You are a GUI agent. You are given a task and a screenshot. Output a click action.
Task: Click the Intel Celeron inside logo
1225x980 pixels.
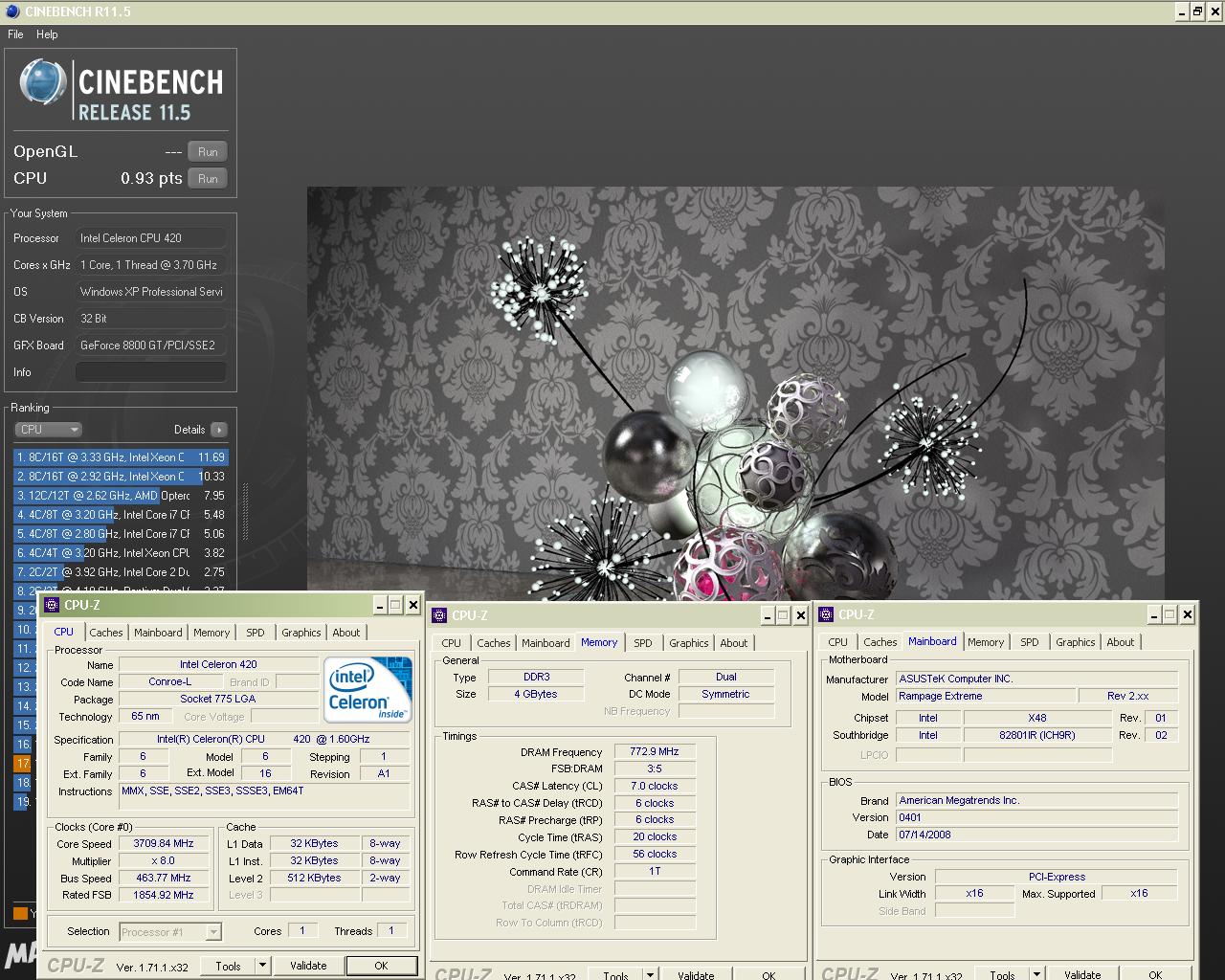pos(368,688)
